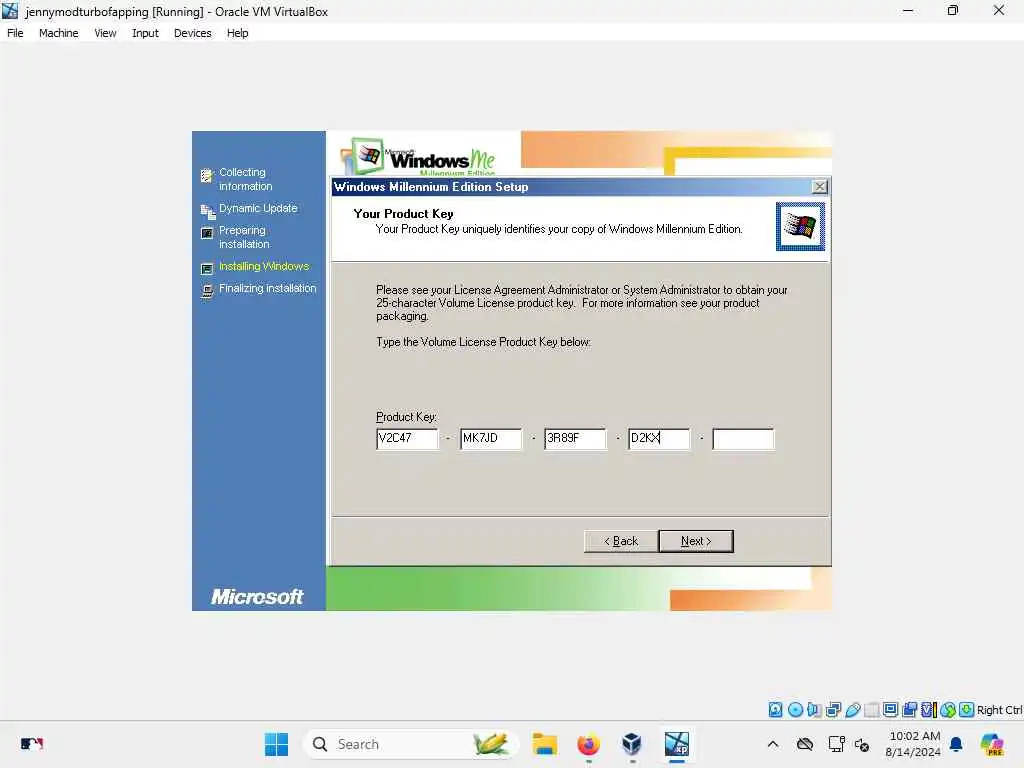Open the File menu in VirtualBox

click(15, 33)
